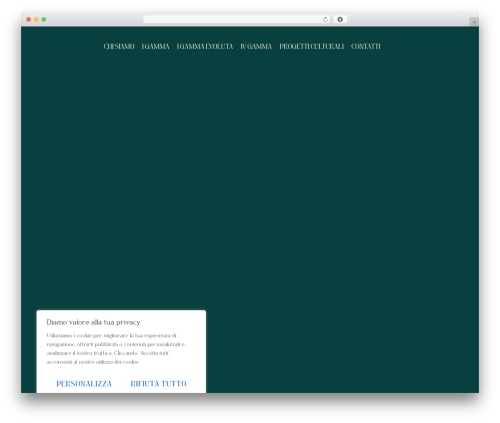
Task: Open the CONTATTI page link
Action: coord(366,46)
